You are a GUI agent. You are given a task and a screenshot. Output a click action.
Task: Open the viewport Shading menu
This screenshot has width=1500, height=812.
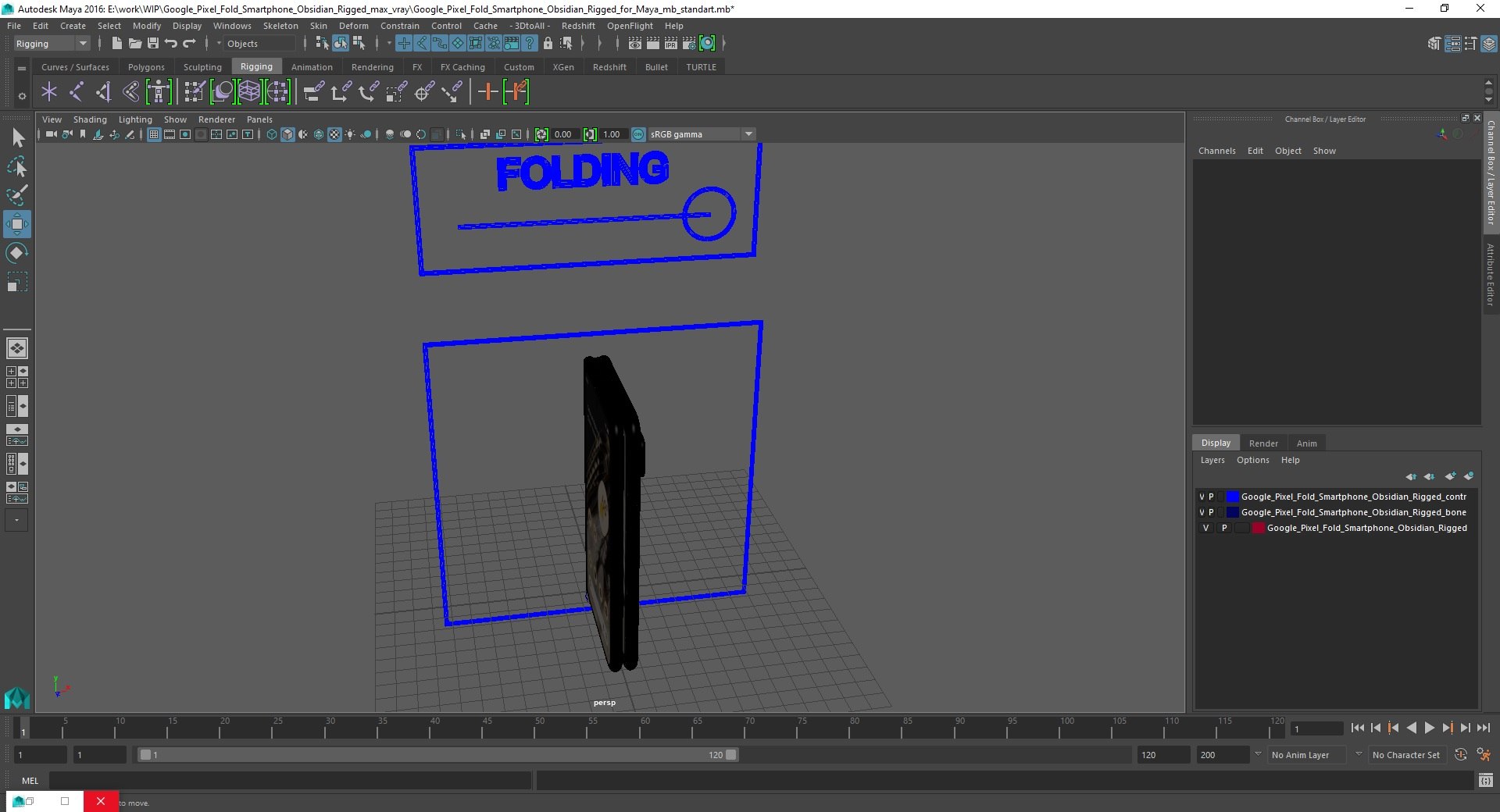click(x=90, y=119)
